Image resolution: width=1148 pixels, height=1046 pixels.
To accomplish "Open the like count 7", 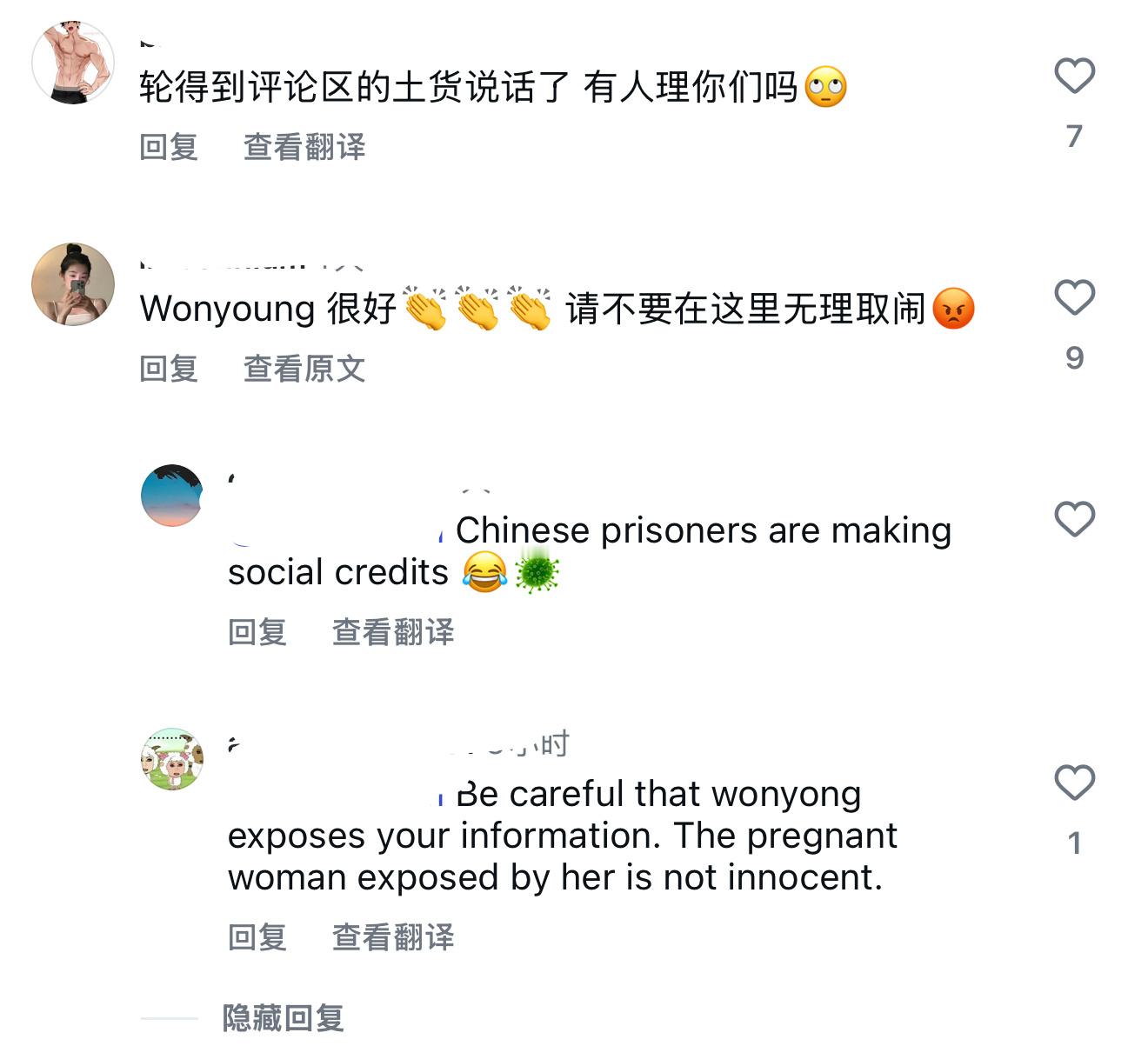I will tap(1075, 137).
